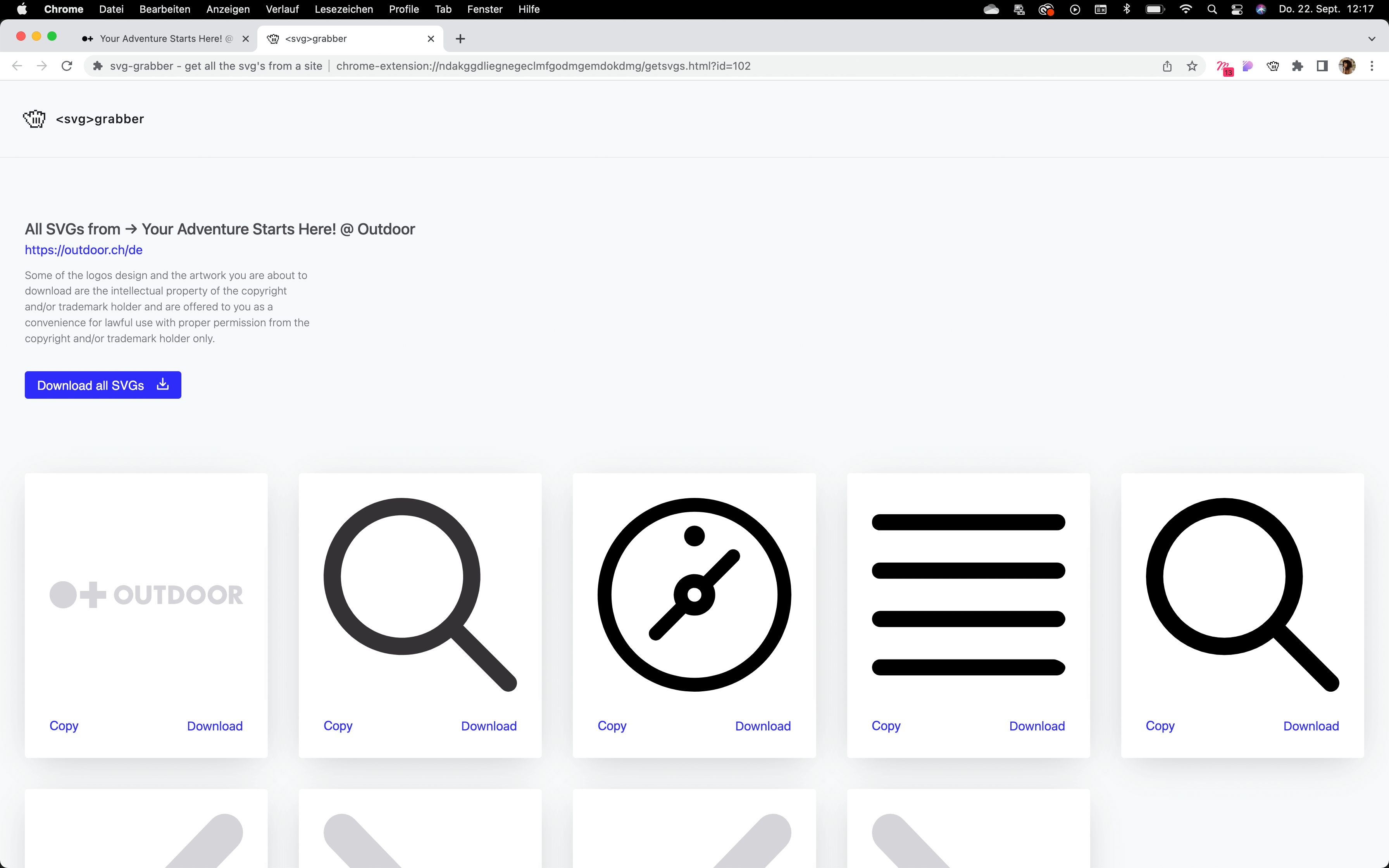Share this page via share icon
This screenshot has width=1389, height=868.
(x=1167, y=66)
